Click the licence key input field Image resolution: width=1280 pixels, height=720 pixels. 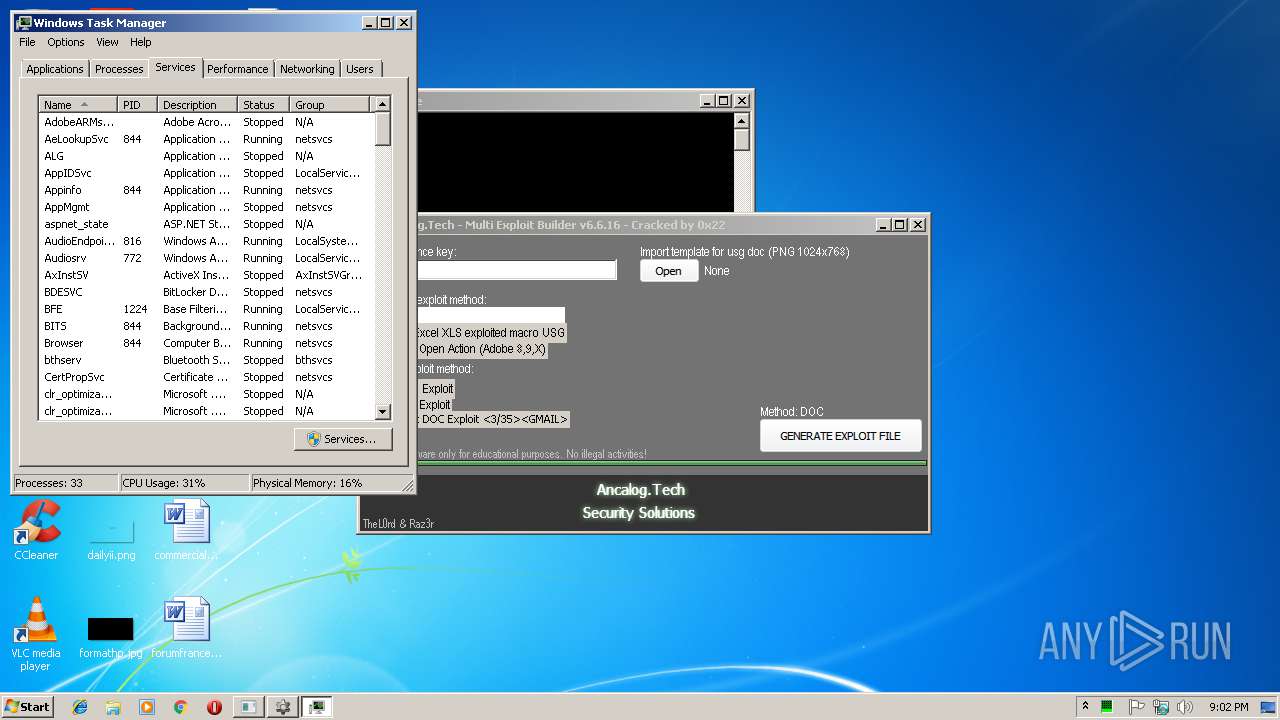click(516, 270)
